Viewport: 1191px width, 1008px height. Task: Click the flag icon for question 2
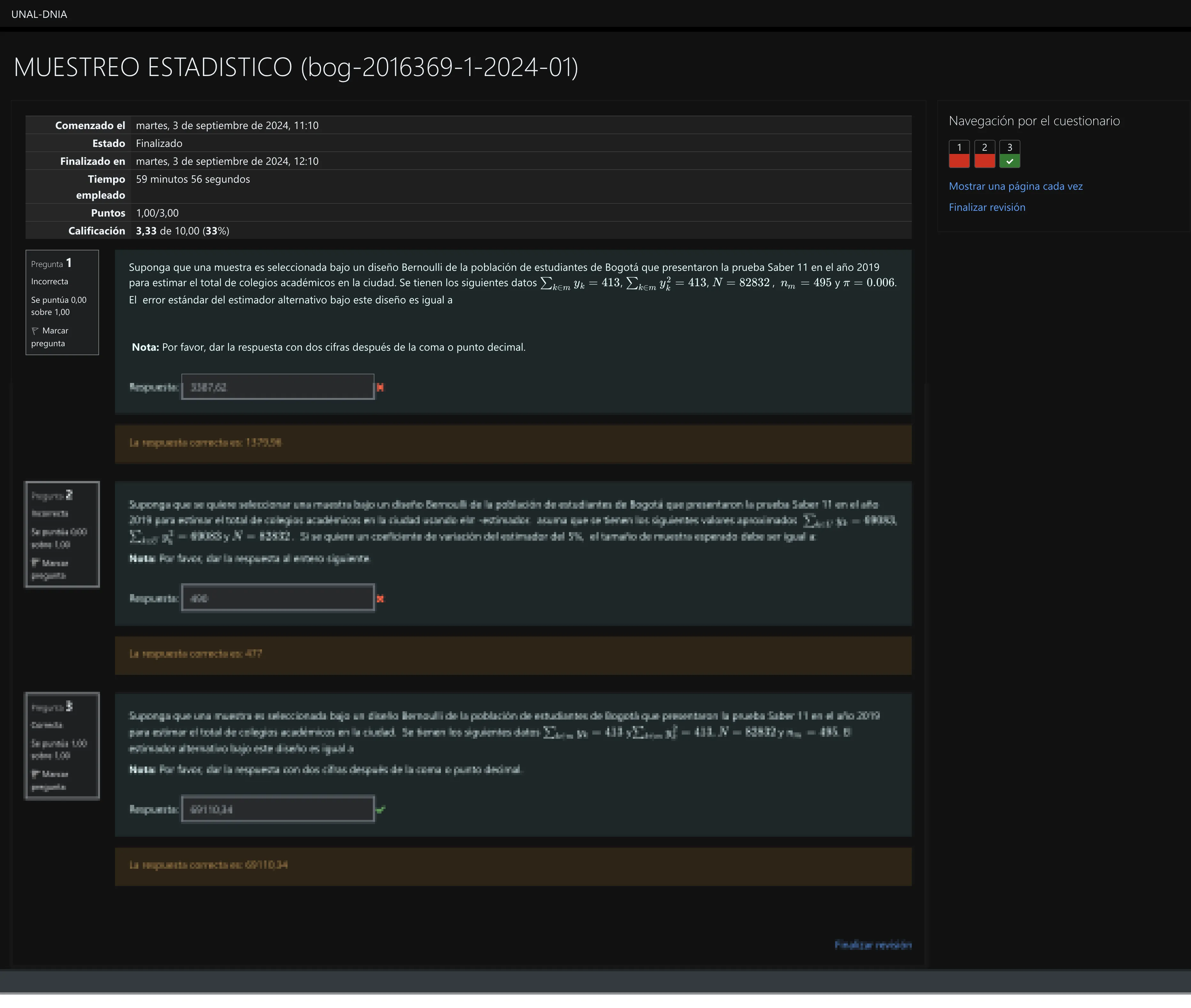(35, 563)
